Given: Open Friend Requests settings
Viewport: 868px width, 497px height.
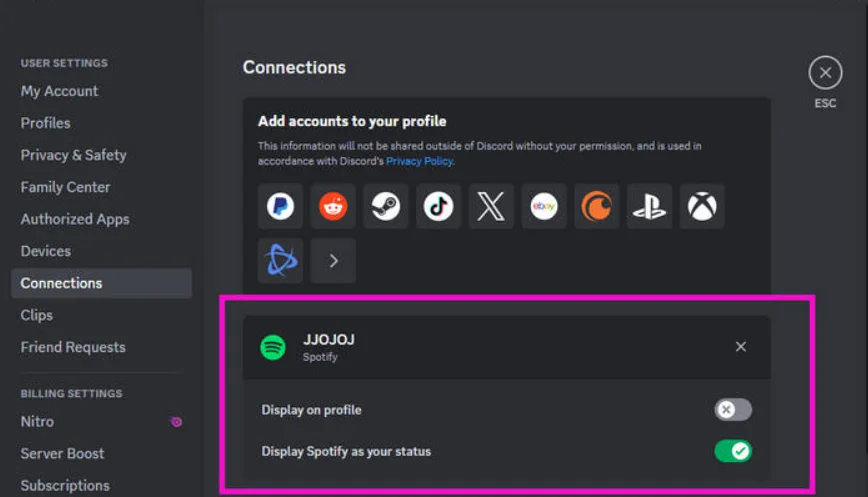Looking at the screenshot, I should [73, 347].
